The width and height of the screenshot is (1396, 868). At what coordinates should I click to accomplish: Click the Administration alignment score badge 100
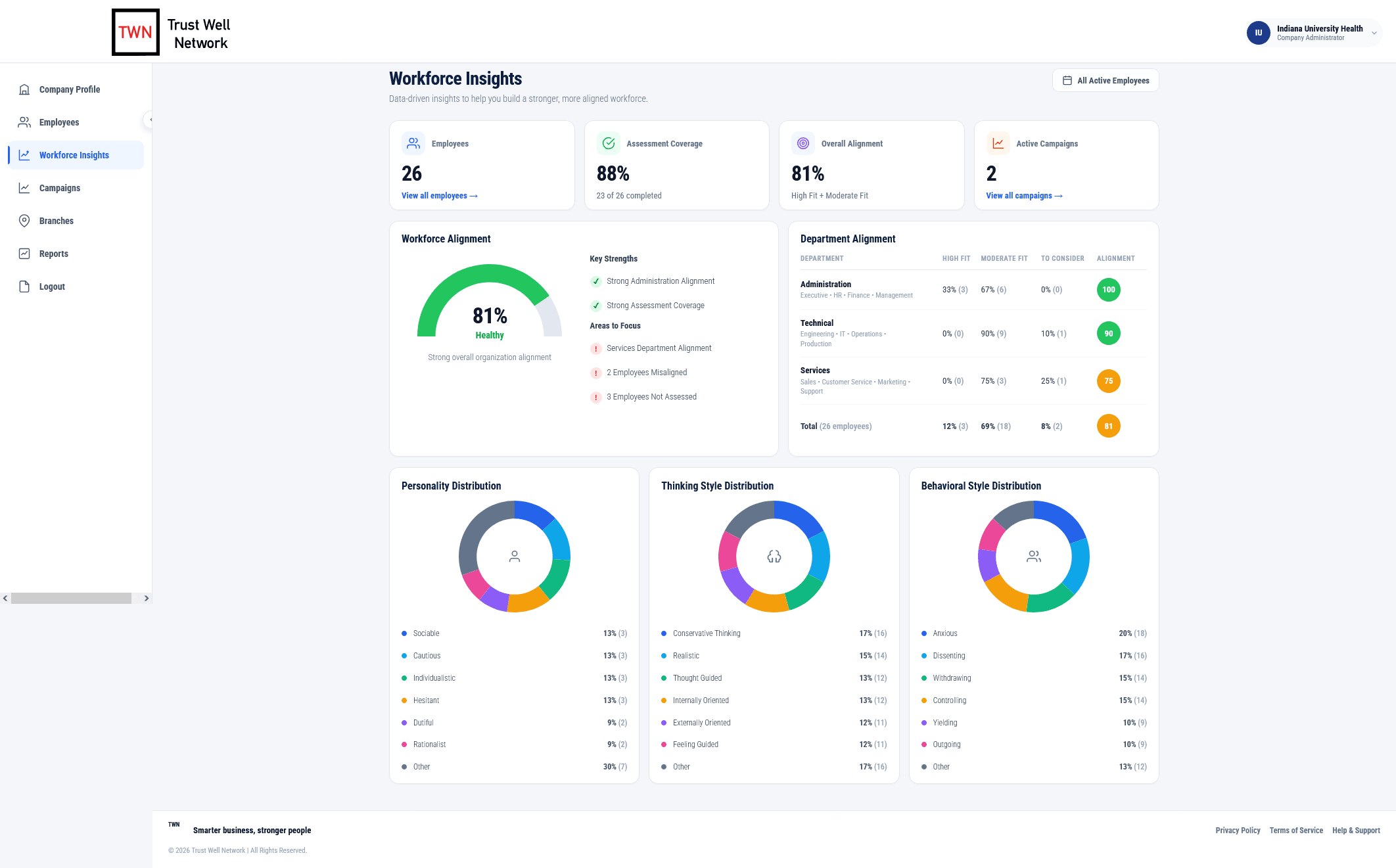(1109, 290)
